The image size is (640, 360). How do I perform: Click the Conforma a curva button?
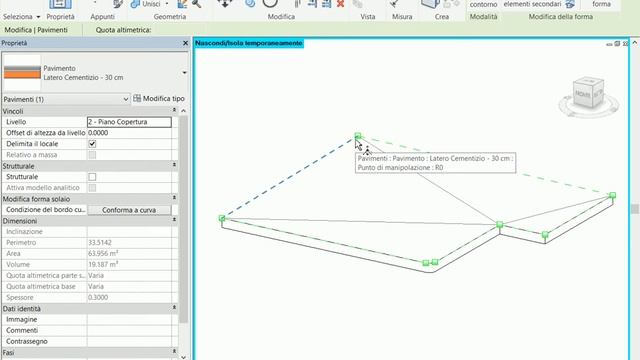coord(129,210)
